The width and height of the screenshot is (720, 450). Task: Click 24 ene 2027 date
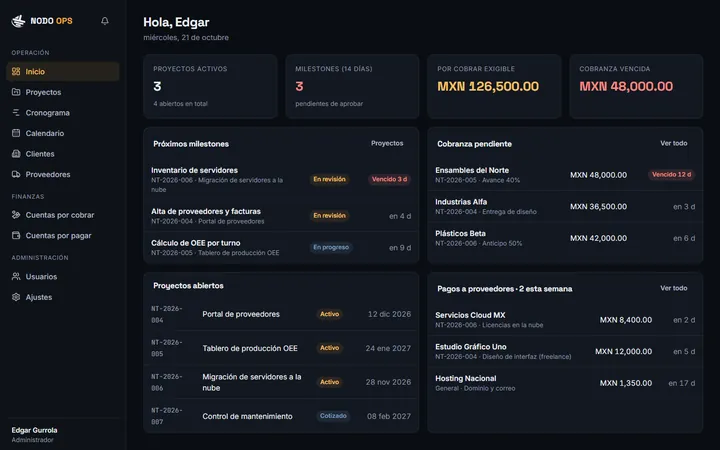(x=388, y=348)
